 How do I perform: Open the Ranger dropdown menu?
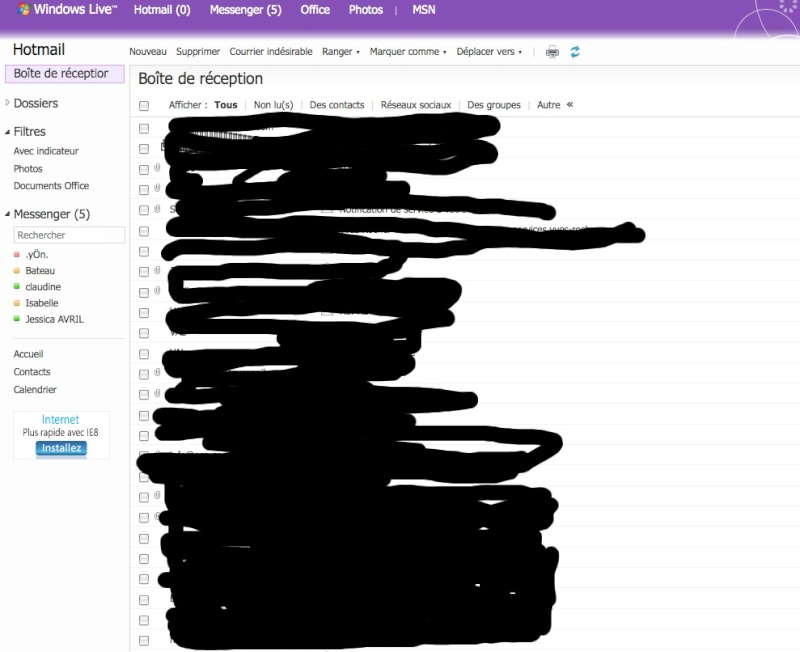tap(340, 52)
